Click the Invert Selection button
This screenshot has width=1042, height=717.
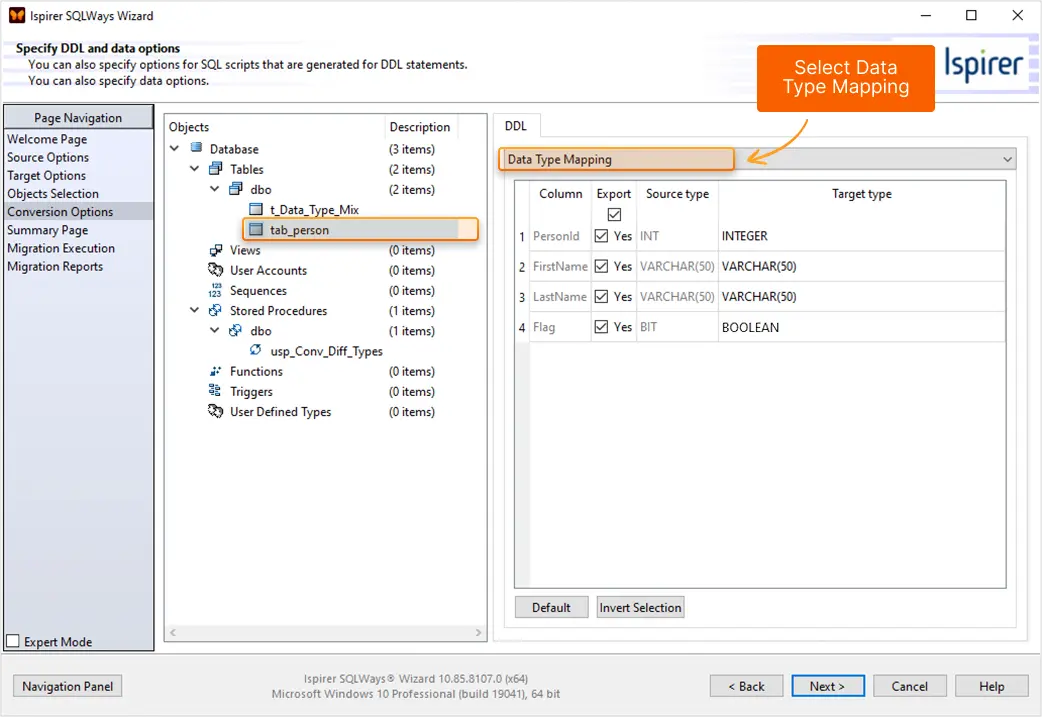pyautogui.click(x=640, y=607)
